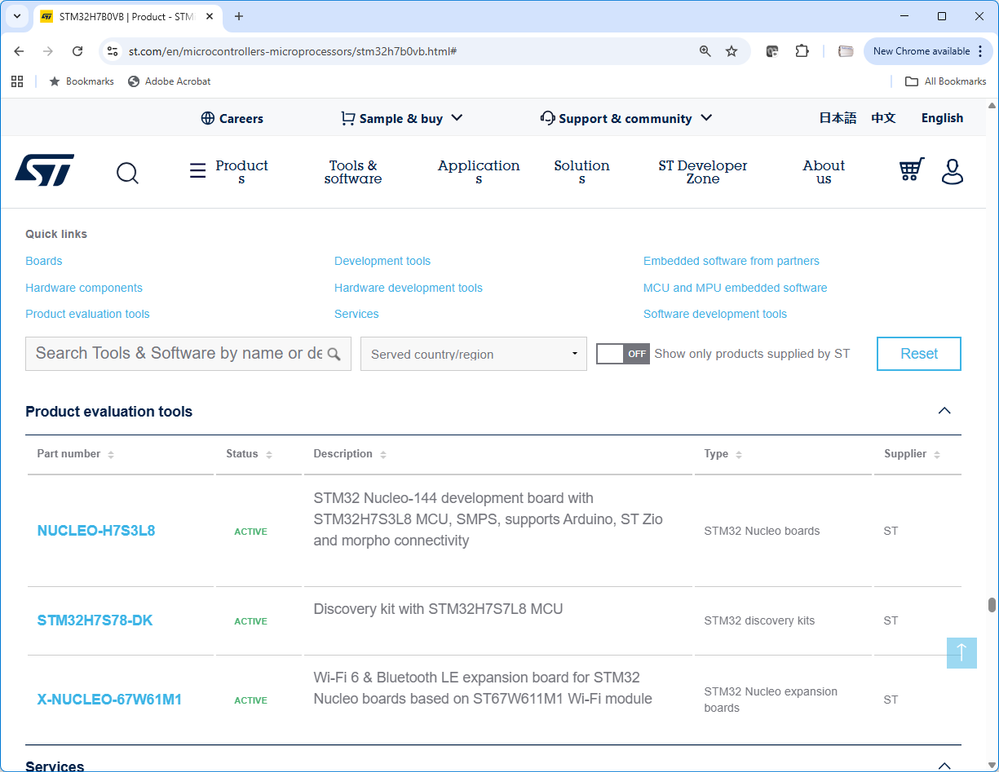Go to Software development tools link

click(x=715, y=314)
